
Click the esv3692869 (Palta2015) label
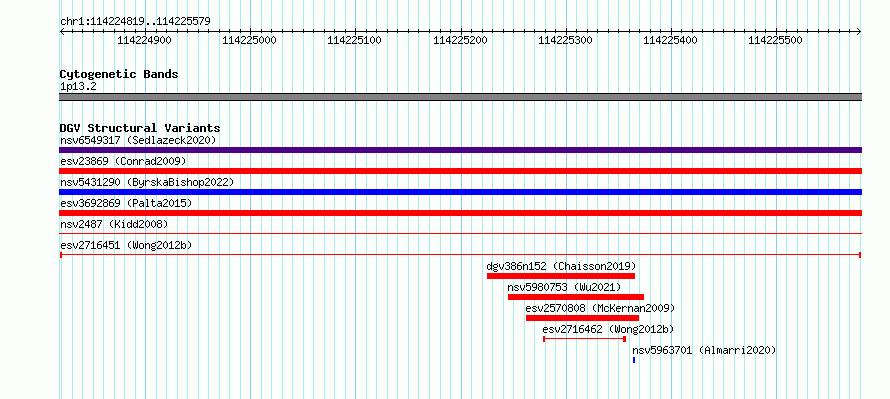[126, 203]
